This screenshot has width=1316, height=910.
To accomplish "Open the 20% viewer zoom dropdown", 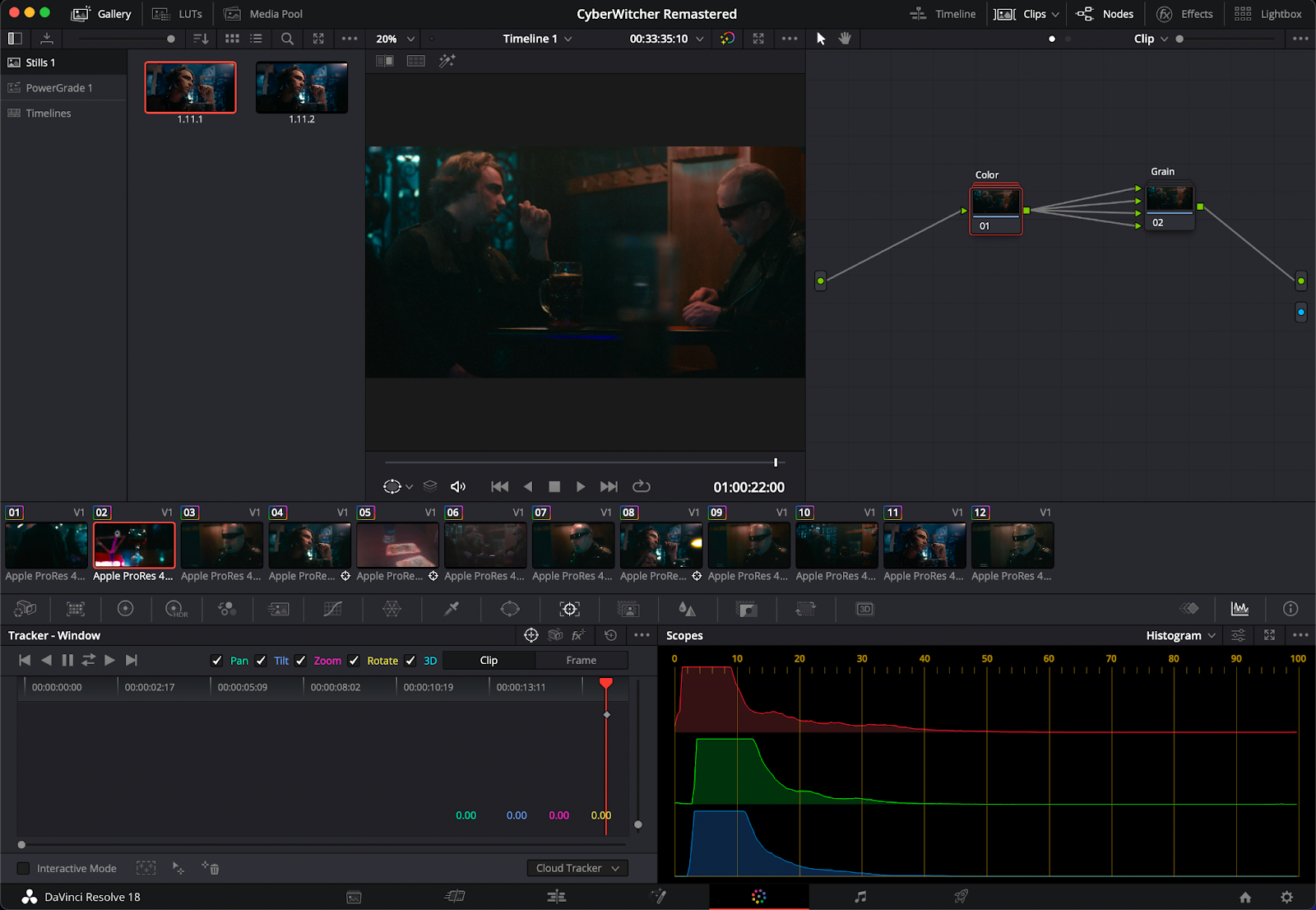I will pos(396,39).
